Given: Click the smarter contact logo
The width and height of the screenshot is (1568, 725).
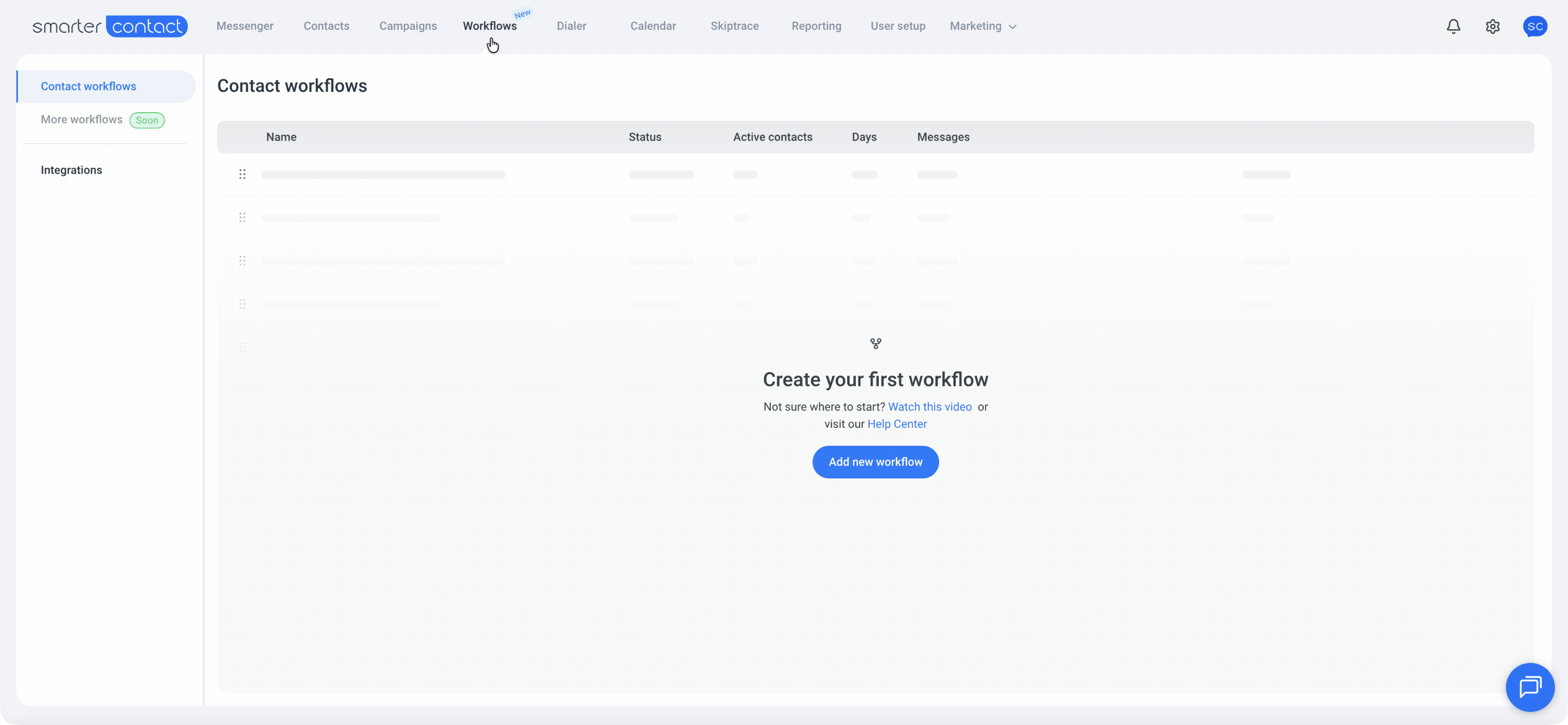Looking at the screenshot, I should click(109, 26).
